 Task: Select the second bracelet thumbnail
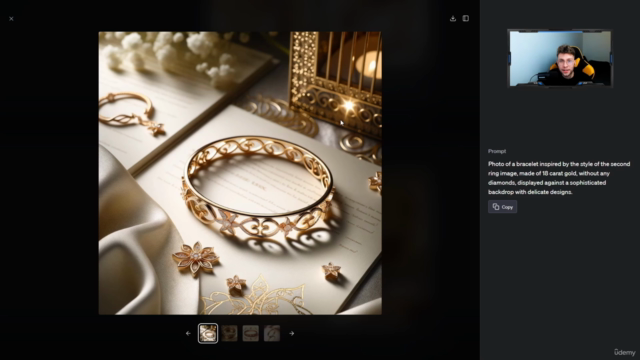click(x=229, y=333)
